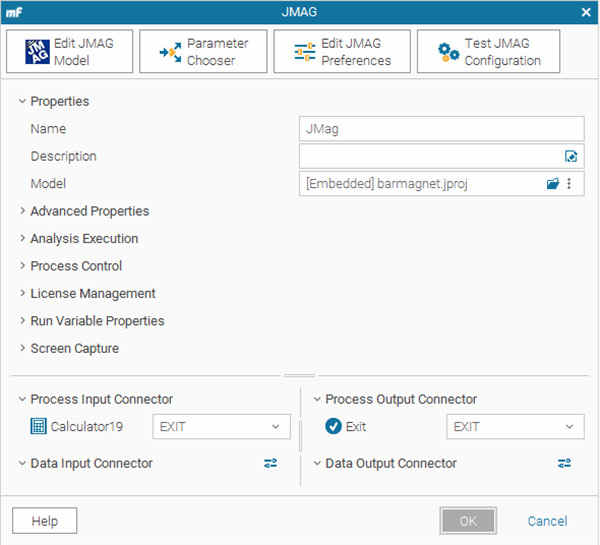Open Exit output EXIT dropdown
600x545 pixels.
[515, 426]
